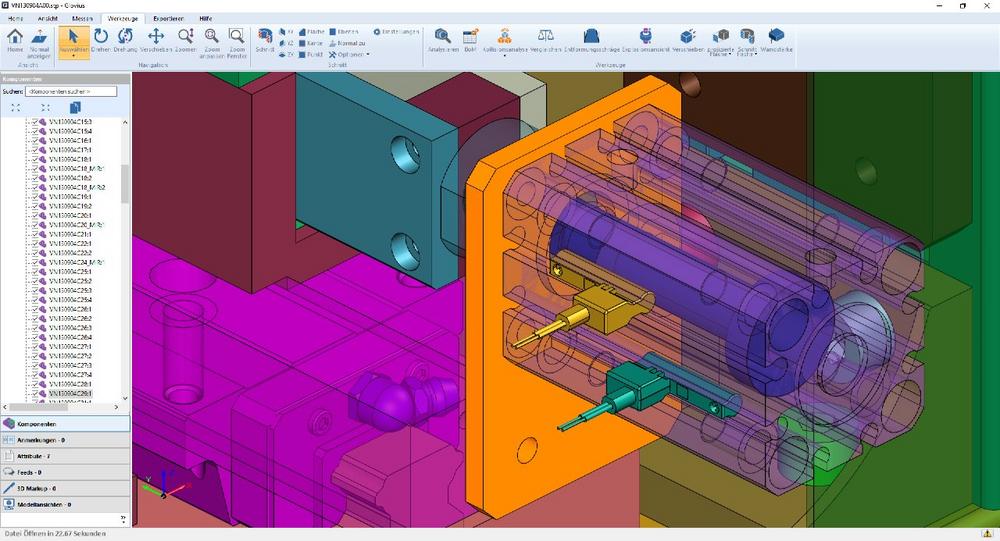The height and width of the screenshot is (541, 1000).
Task: Uncheck the last visible component in the tree
Action: click(x=35, y=393)
